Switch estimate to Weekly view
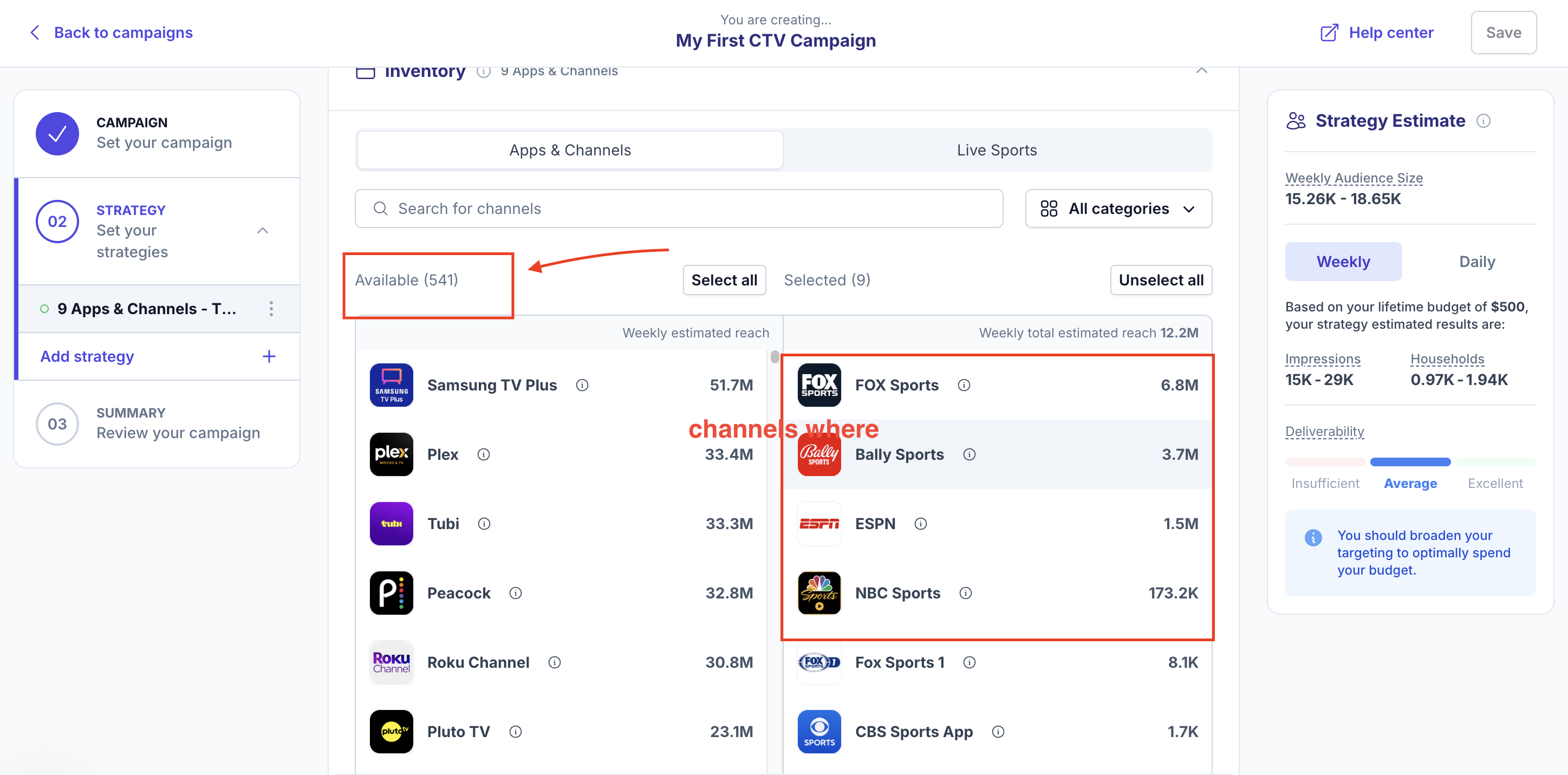Screen dimensions: 1568x775 [1343, 262]
